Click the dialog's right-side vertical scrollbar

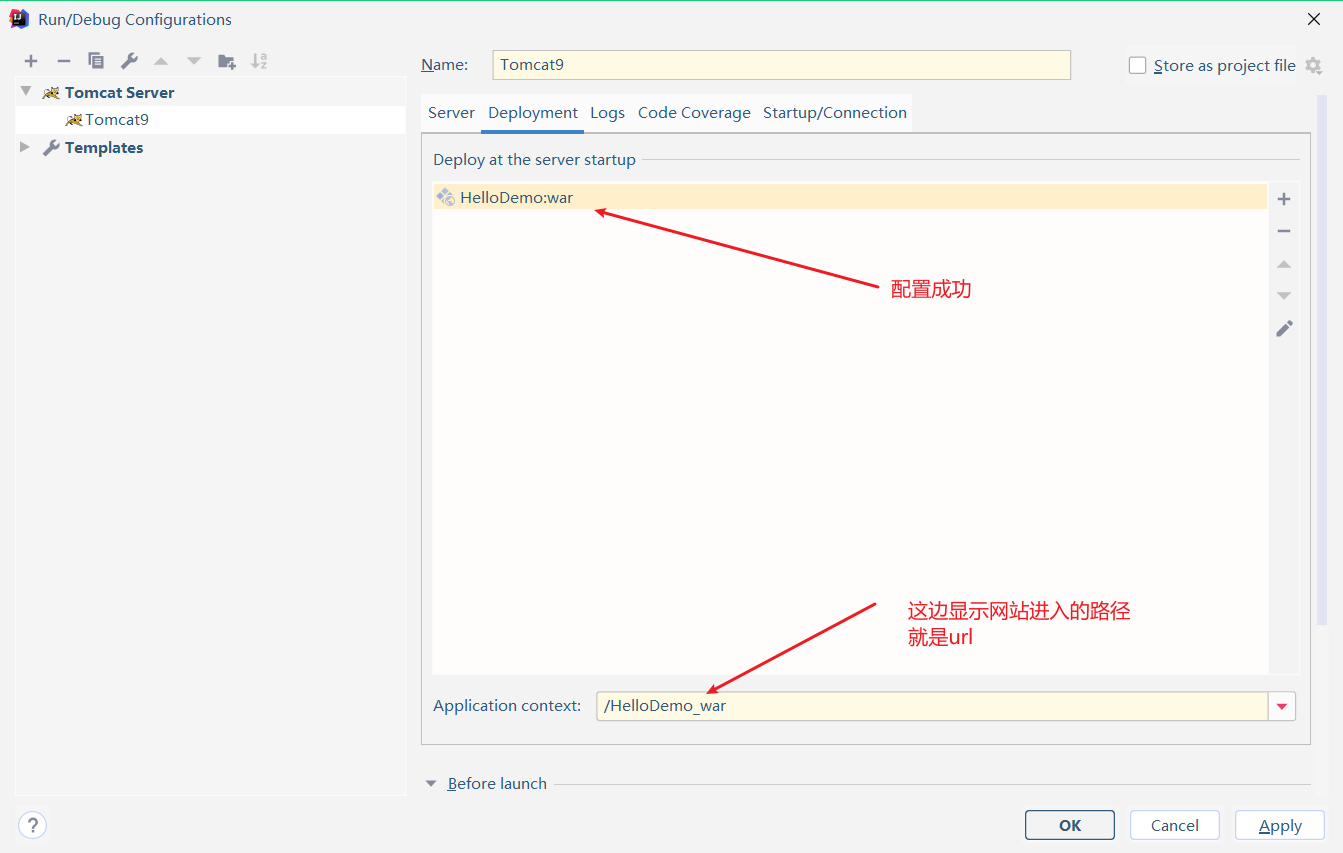(x=1322, y=360)
